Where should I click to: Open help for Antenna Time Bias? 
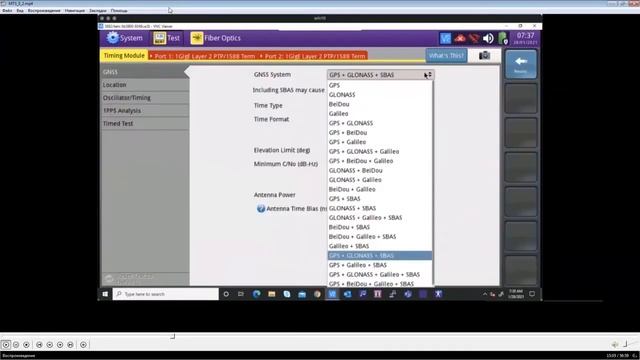point(261,209)
